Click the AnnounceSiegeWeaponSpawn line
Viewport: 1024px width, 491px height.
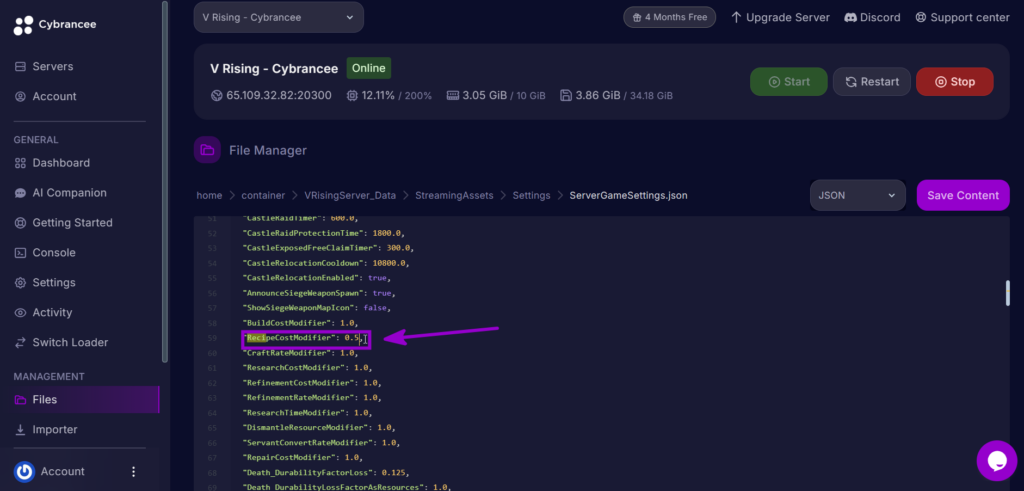[319, 293]
